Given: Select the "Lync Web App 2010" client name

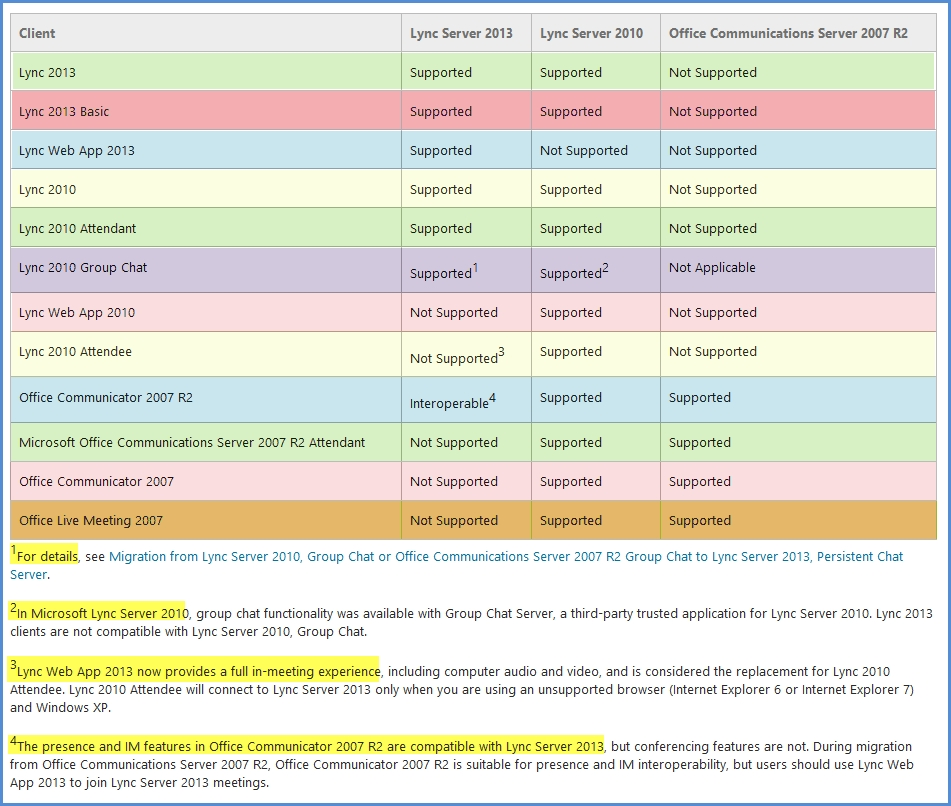Looking at the screenshot, I should coord(76,313).
